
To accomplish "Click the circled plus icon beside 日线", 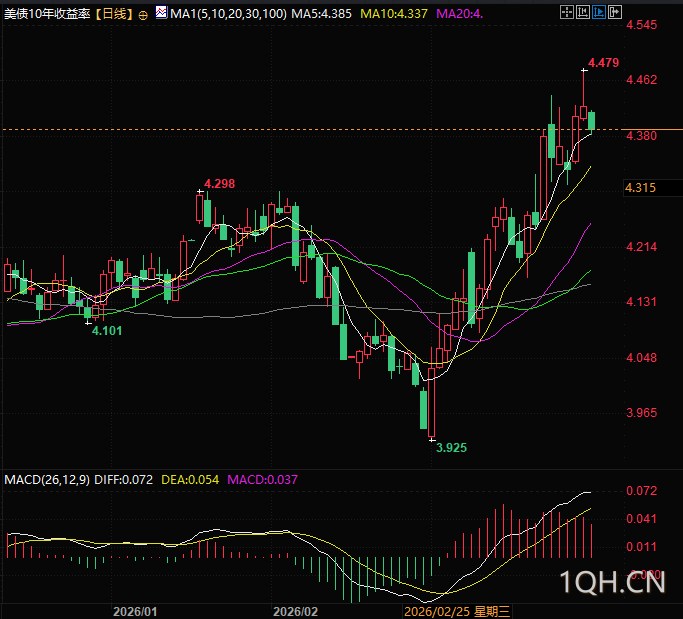I will point(143,16).
